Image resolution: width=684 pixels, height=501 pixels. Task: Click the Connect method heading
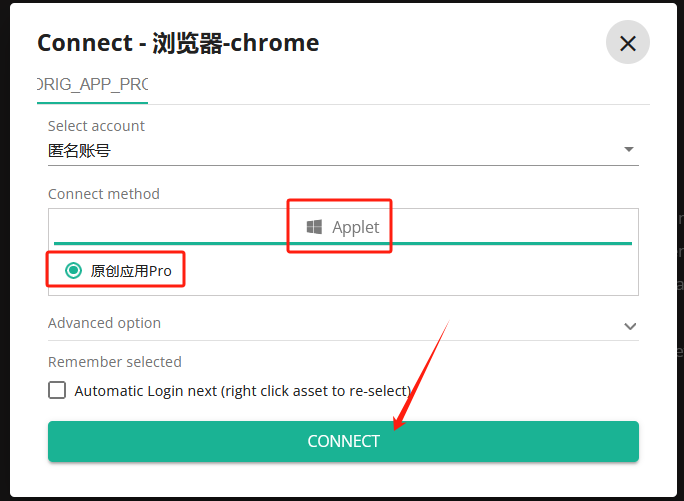103,194
